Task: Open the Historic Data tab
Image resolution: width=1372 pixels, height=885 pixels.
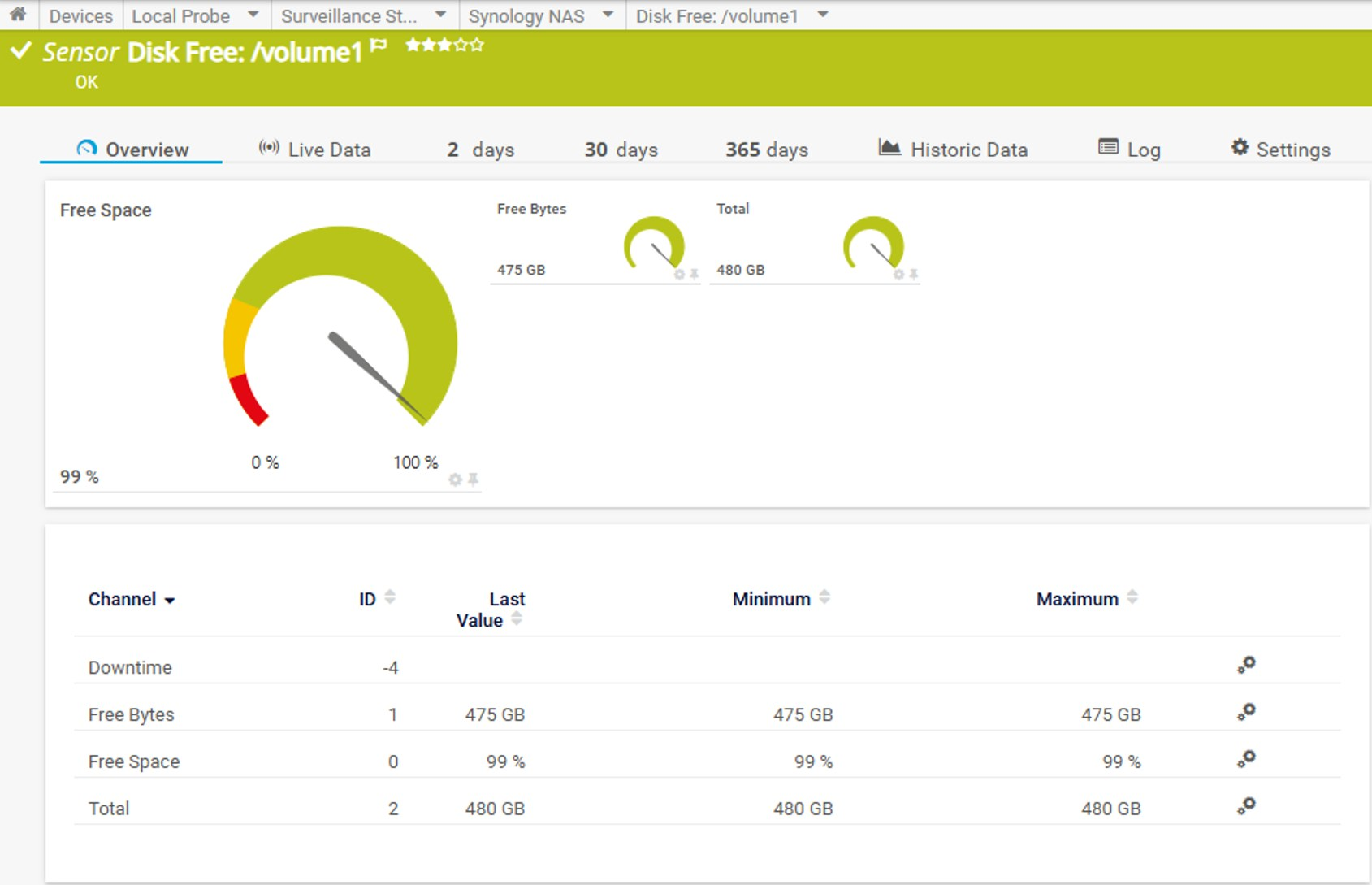Action: pos(954,150)
